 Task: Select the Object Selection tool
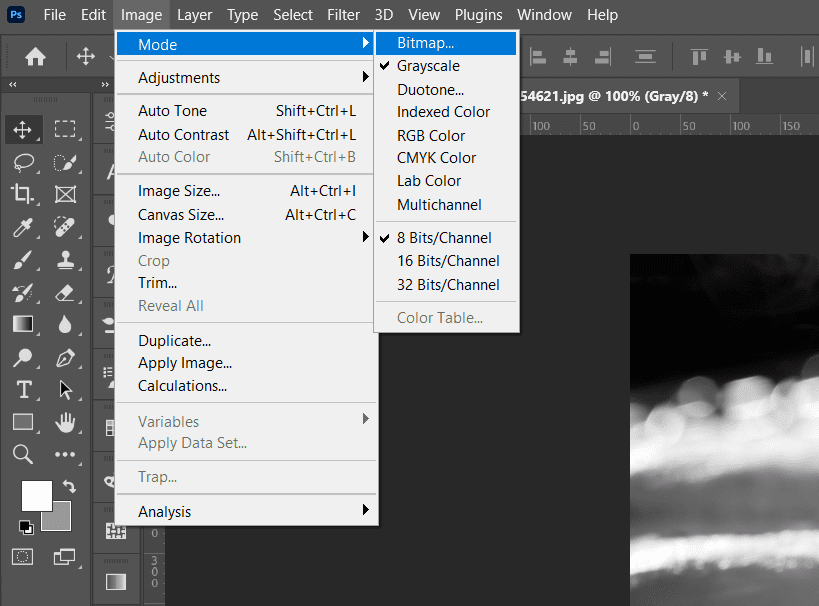tap(65, 162)
